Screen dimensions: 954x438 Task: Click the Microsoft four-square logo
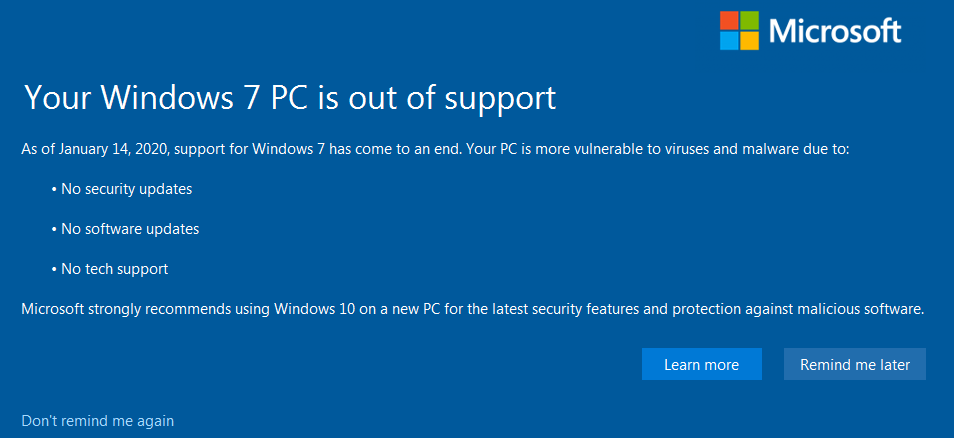pyautogui.click(x=739, y=30)
